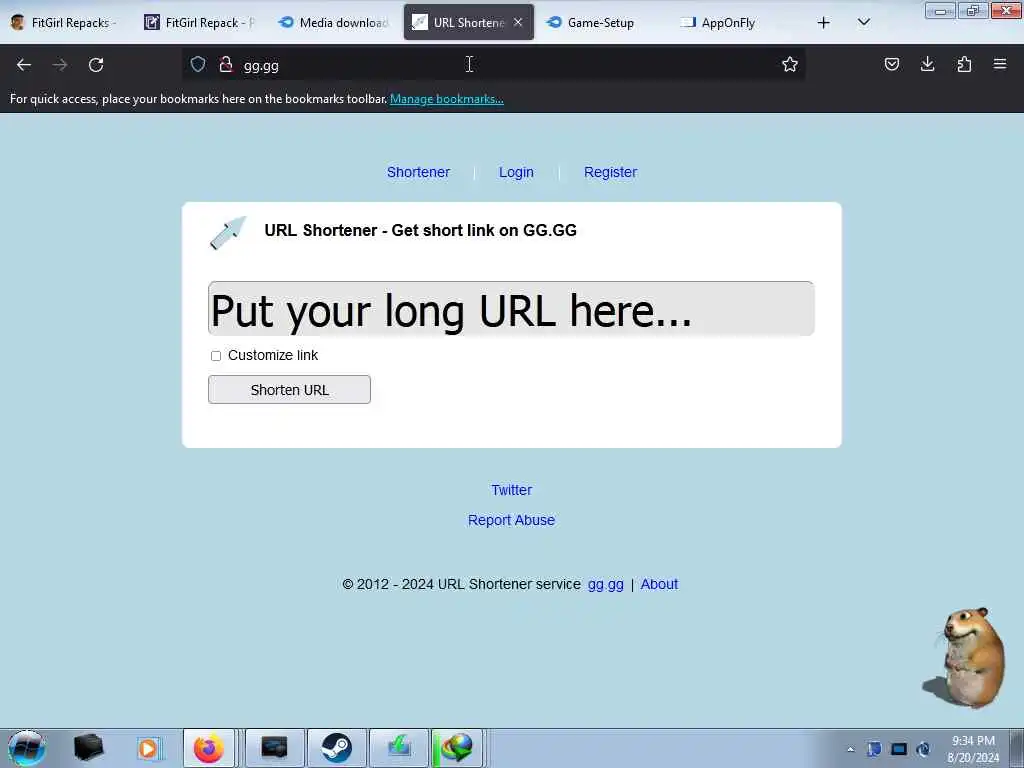Switch to the FitGirl Repacks tab
Viewport: 1024px width, 768px height.
click(67, 23)
